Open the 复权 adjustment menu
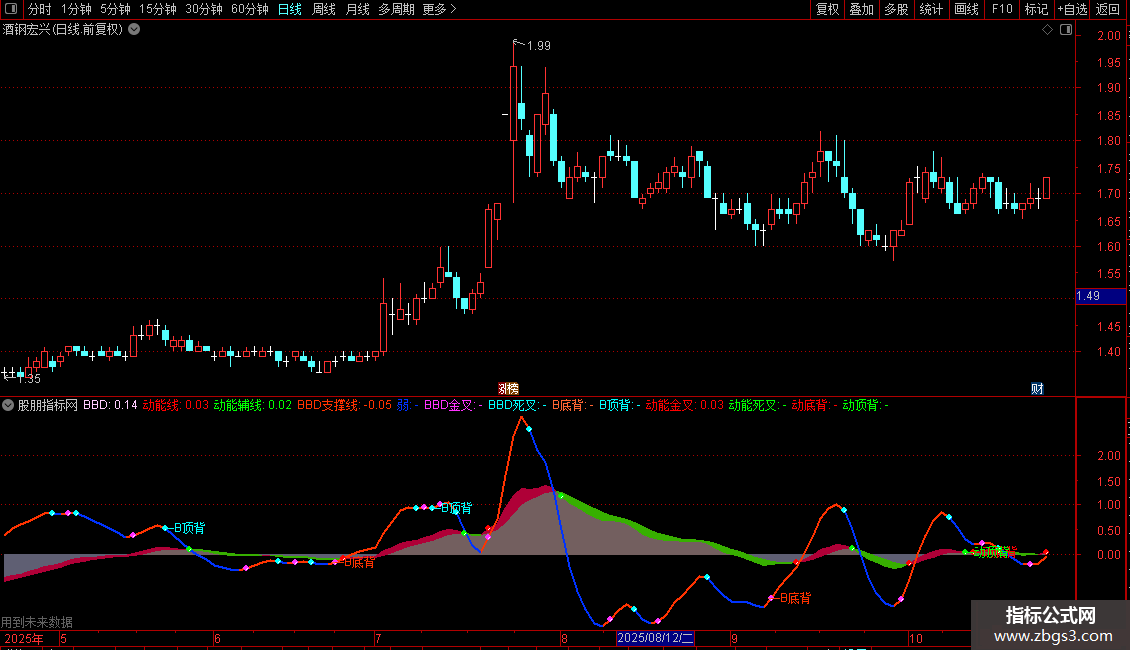The width and height of the screenshot is (1130, 650). pyautogui.click(x=827, y=9)
